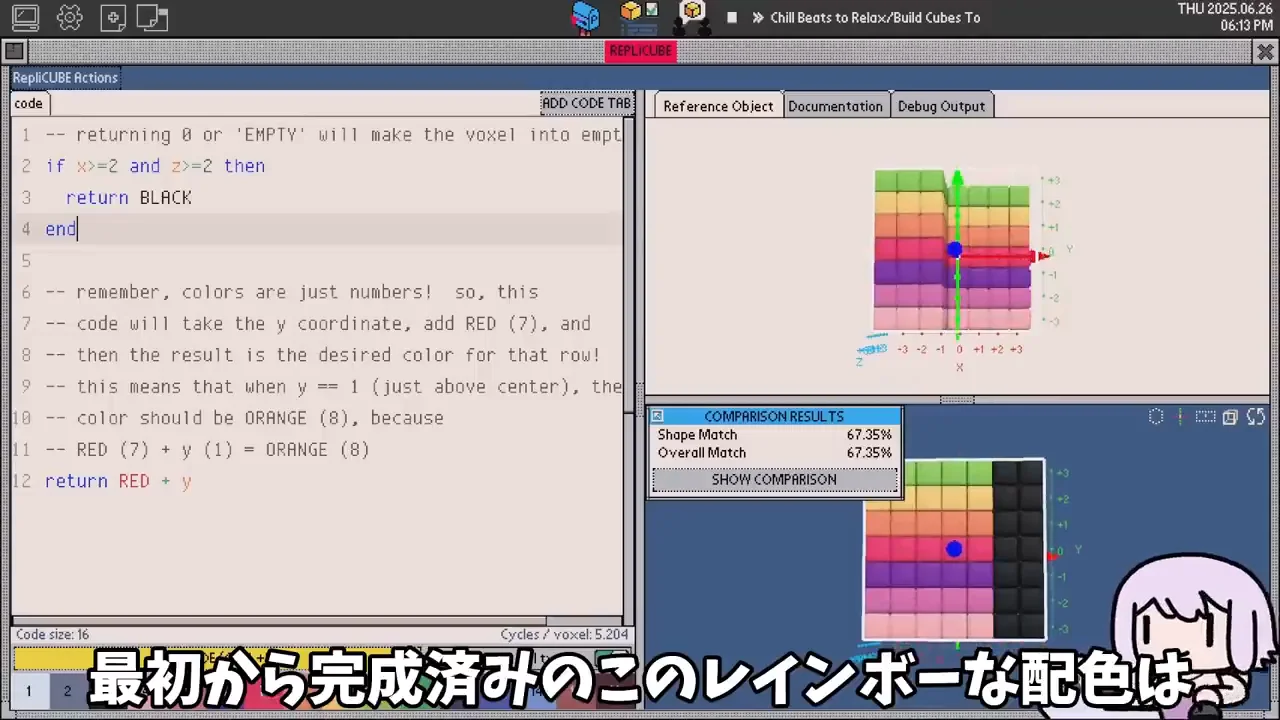Click code line 'return BLACK'
This screenshot has width=1280, height=720.
pyautogui.click(x=128, y=198)
